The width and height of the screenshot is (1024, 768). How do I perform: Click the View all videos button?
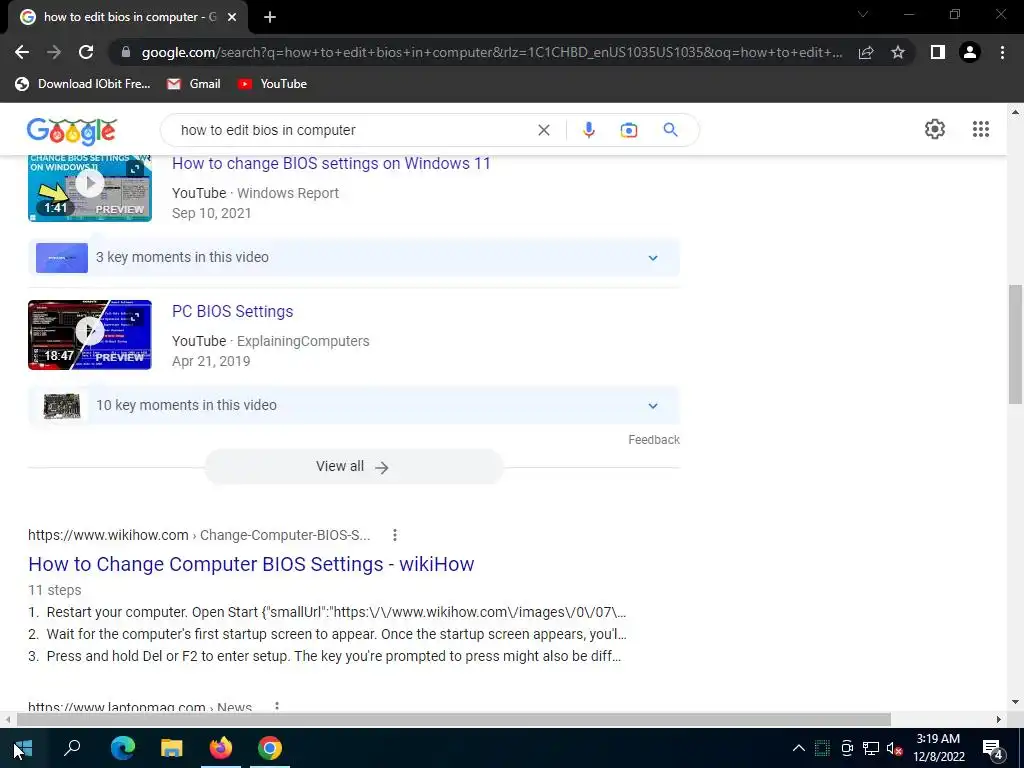pos(353,466)
